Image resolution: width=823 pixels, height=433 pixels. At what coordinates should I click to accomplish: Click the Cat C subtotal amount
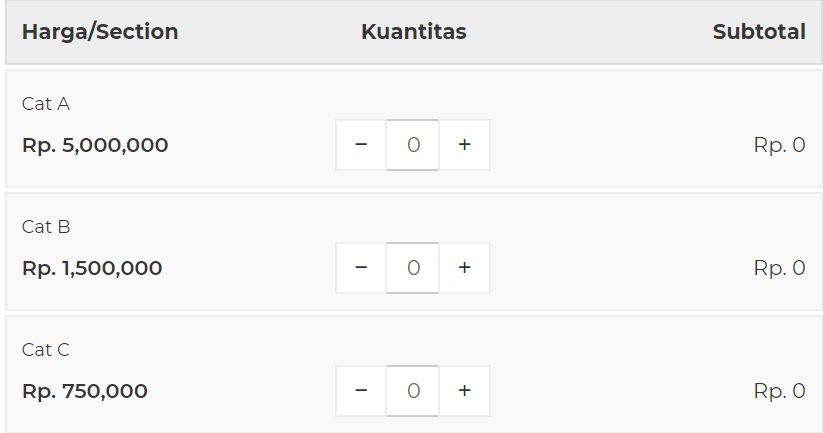pos(779,391)
